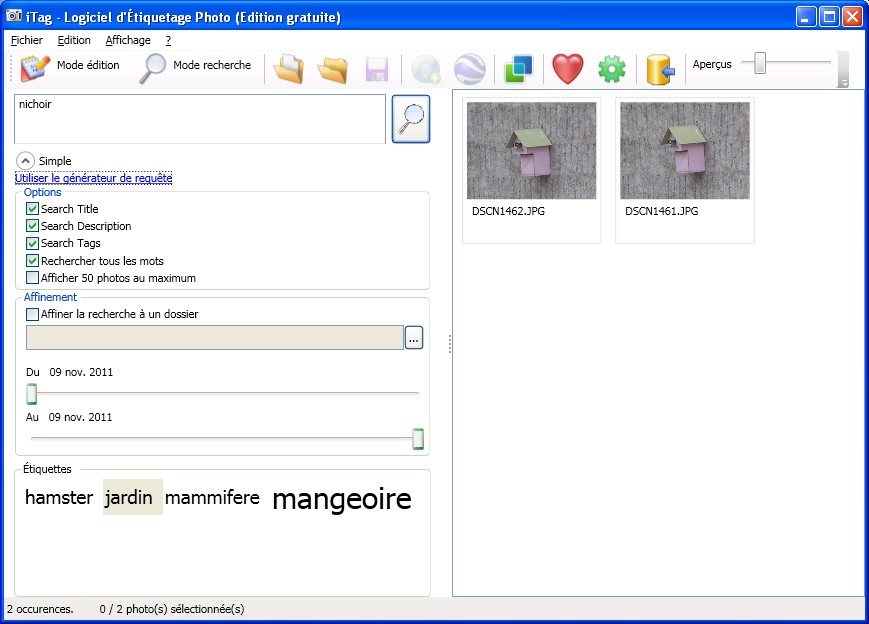Click the yellow database import icon
869x624 pixels.
coord(661,69)
